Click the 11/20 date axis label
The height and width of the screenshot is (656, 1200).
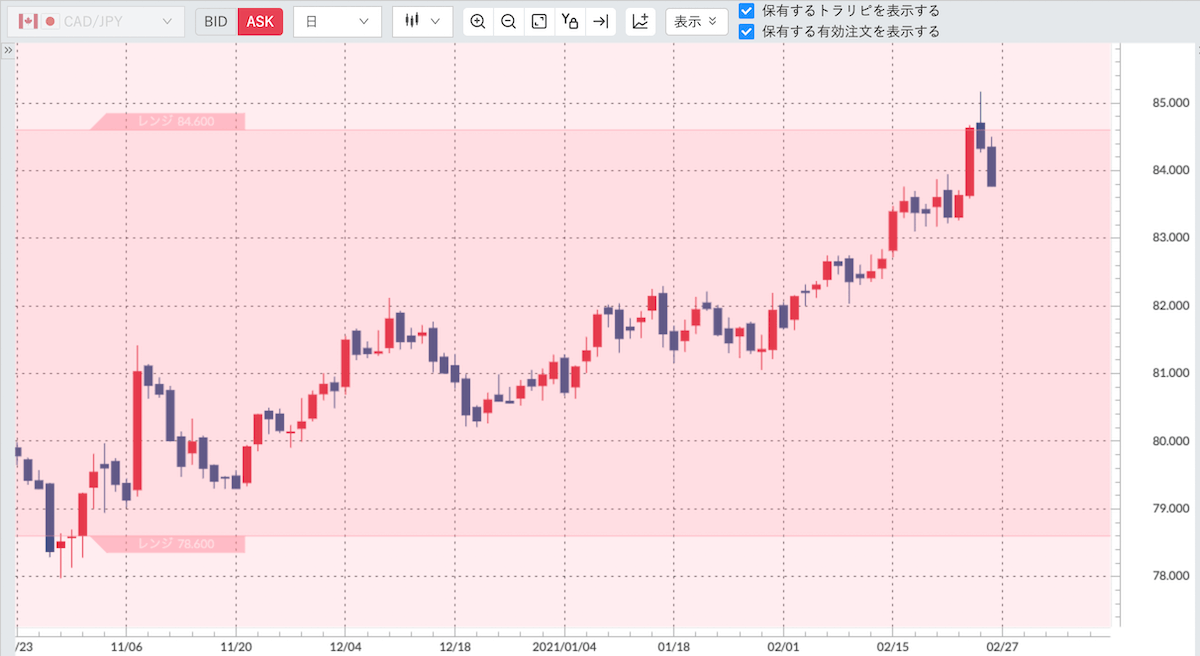point(235,646)
